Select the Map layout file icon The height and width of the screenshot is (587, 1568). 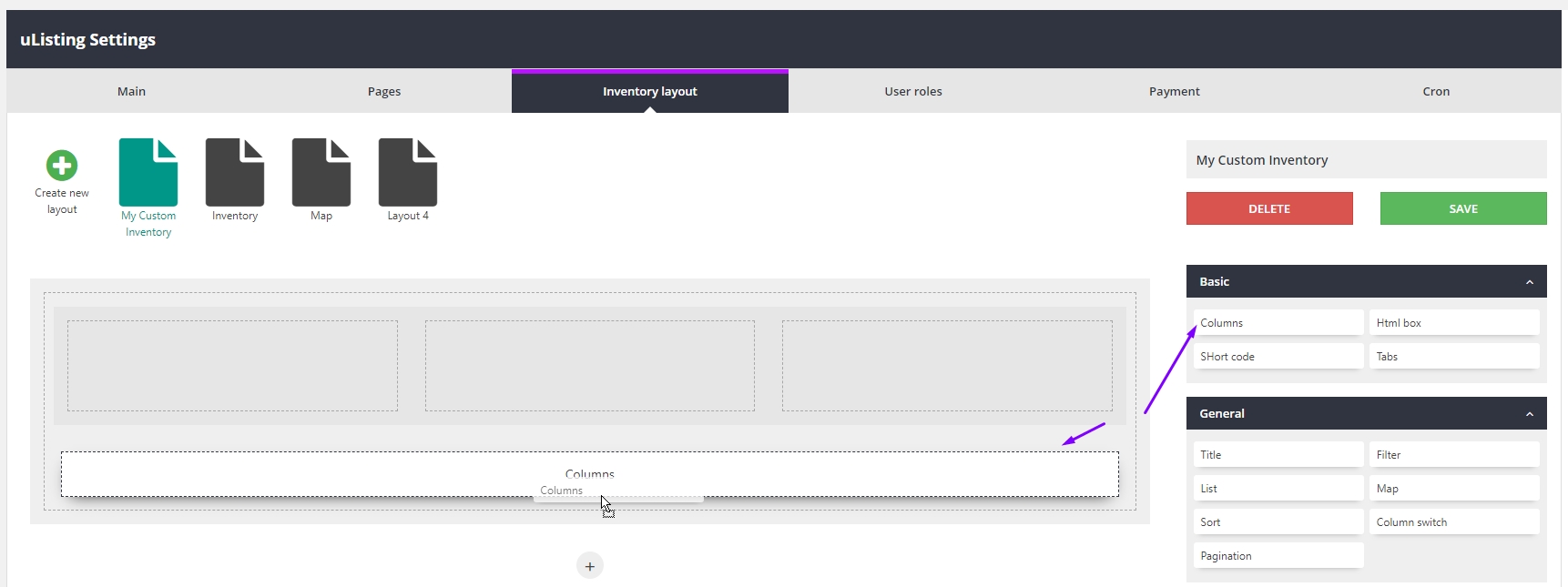(321, 173)
